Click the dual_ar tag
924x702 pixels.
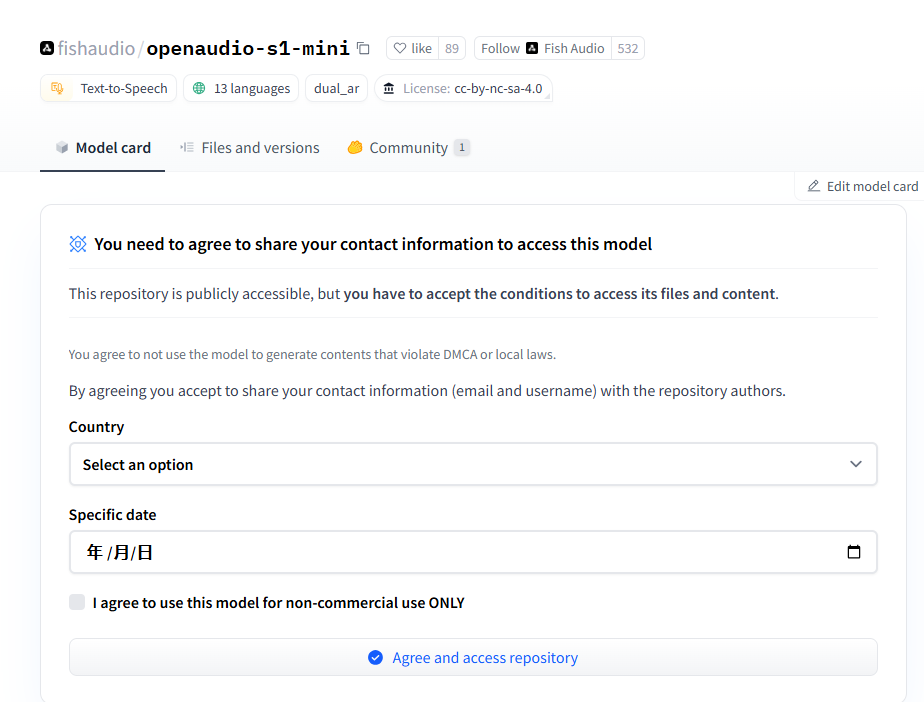336,88
